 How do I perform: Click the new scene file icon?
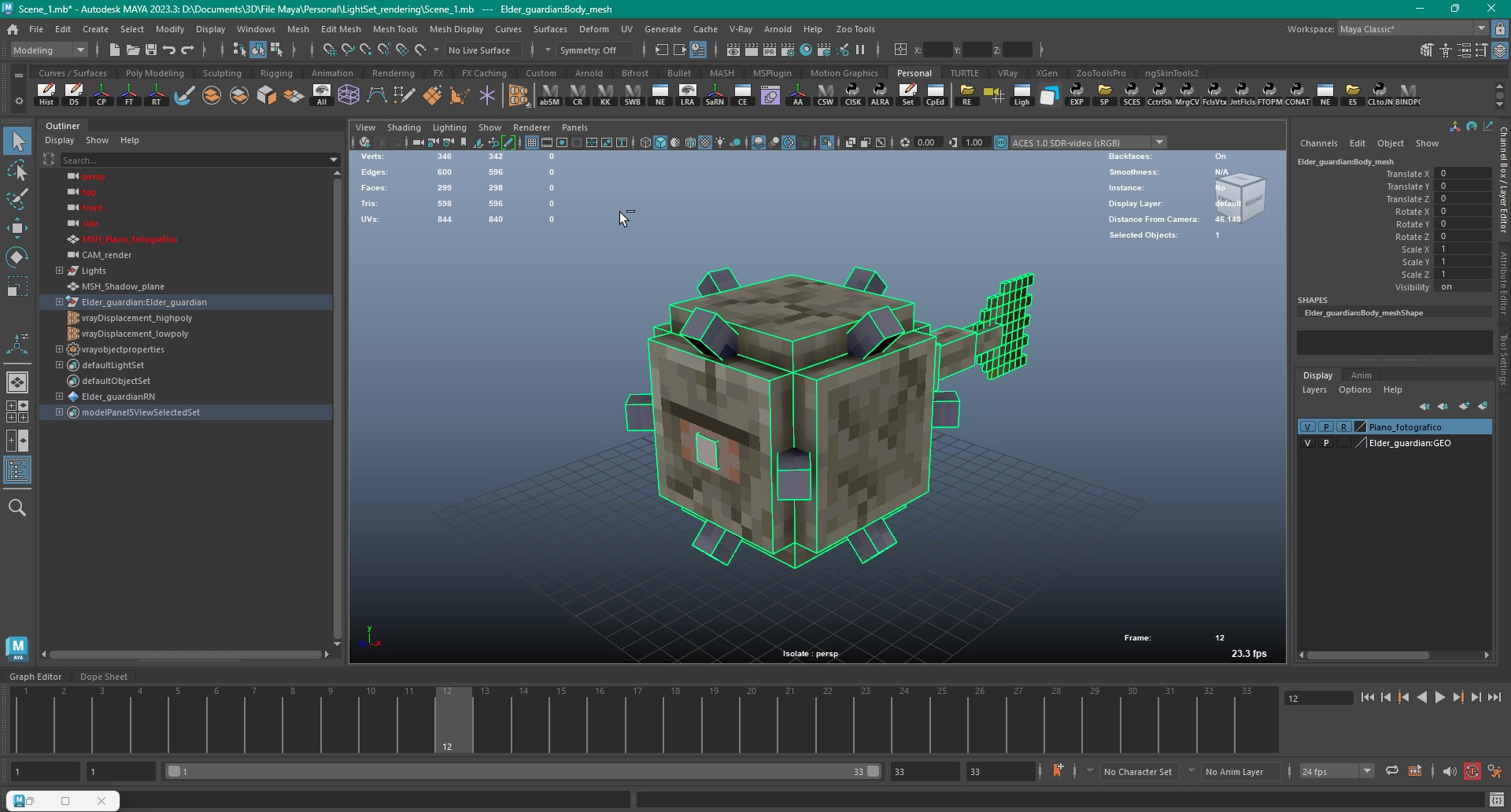click(x=115, y=50)
